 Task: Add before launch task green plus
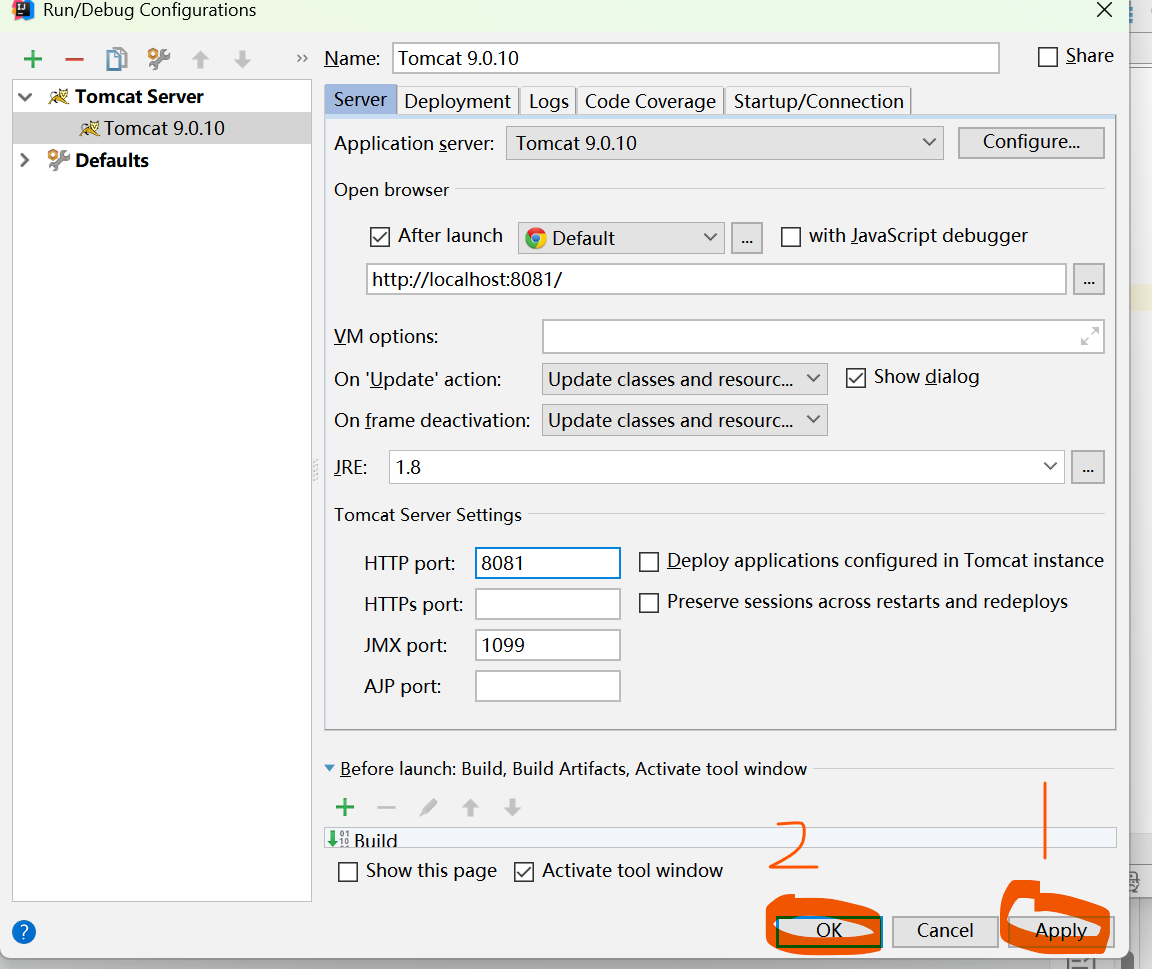(x=345, y=807)
